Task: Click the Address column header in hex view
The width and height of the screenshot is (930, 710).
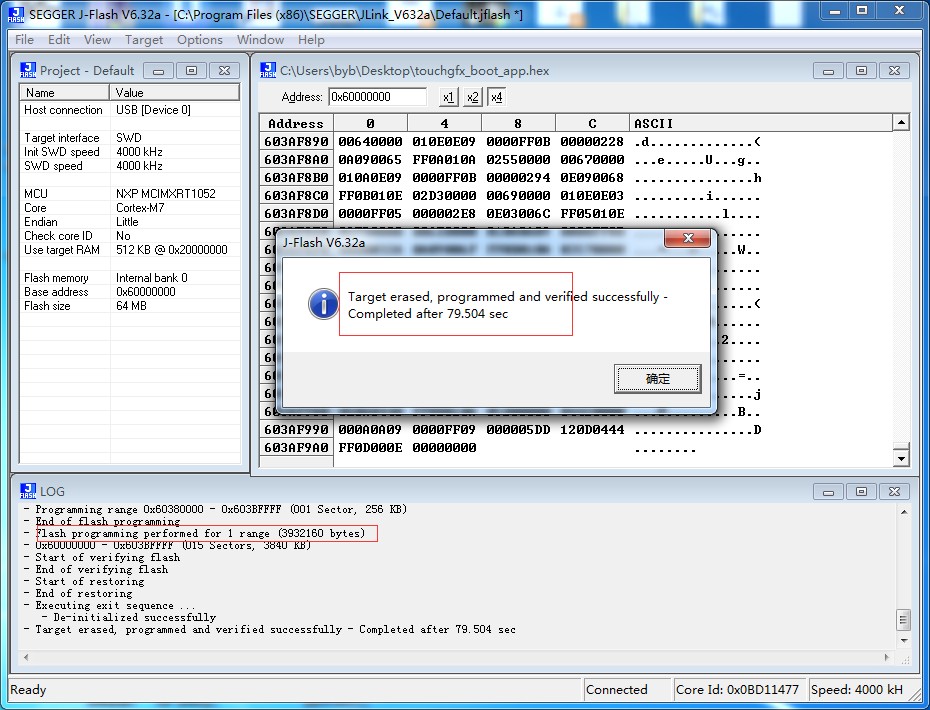Action: click(x=297, y=123)
